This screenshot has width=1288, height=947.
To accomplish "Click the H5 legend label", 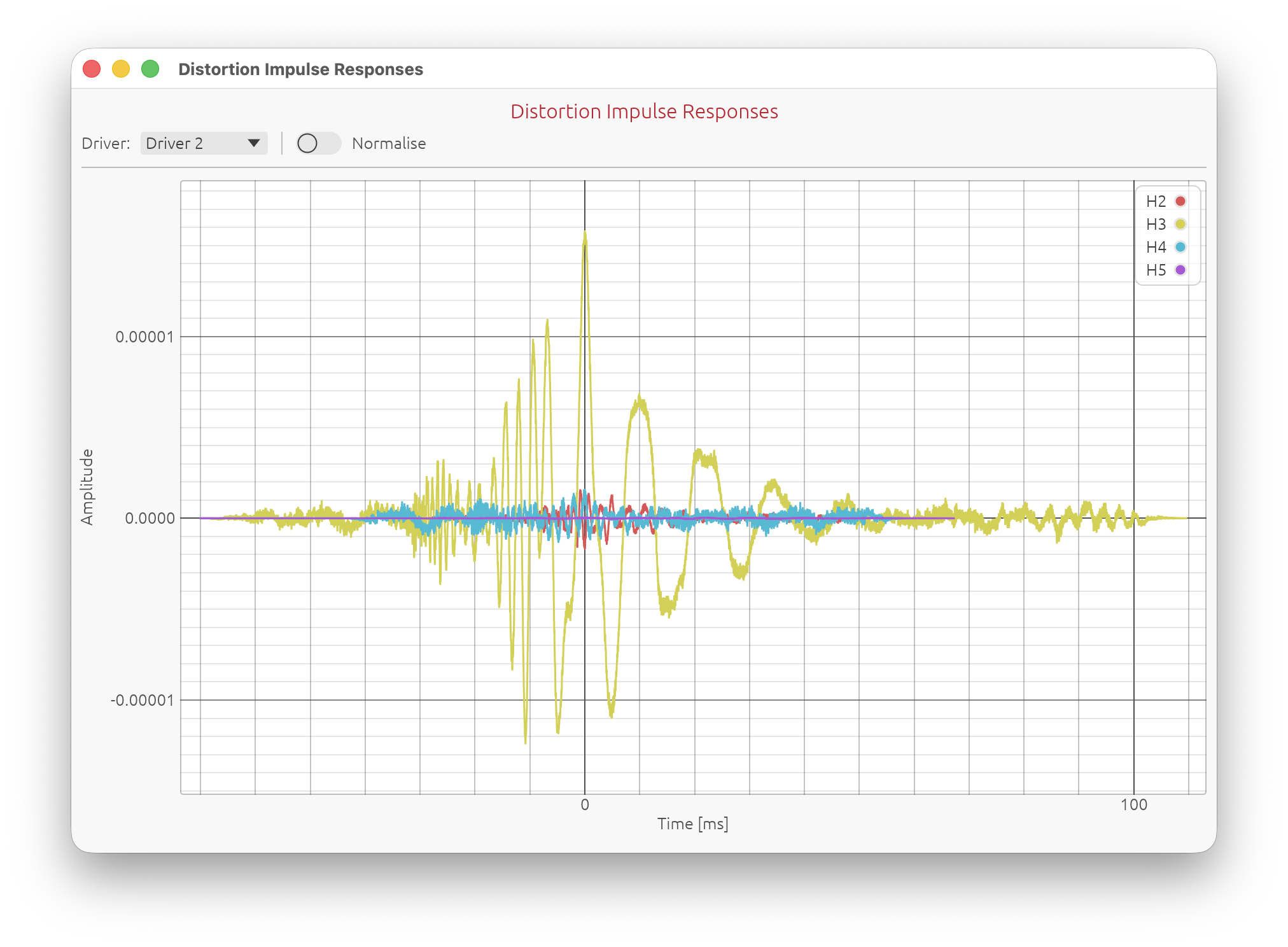I will [x=1156, y=270].
